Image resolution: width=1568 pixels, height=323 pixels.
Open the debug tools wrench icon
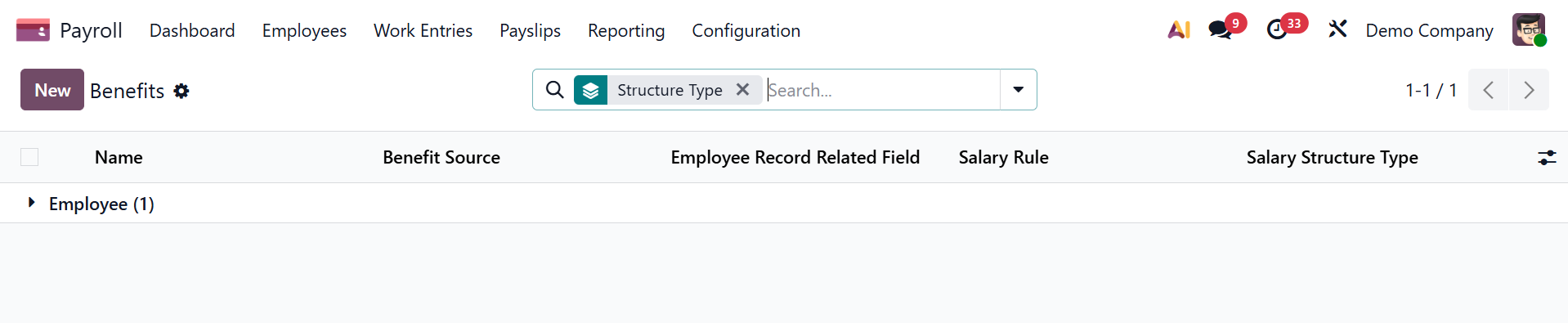(1337, 30)
